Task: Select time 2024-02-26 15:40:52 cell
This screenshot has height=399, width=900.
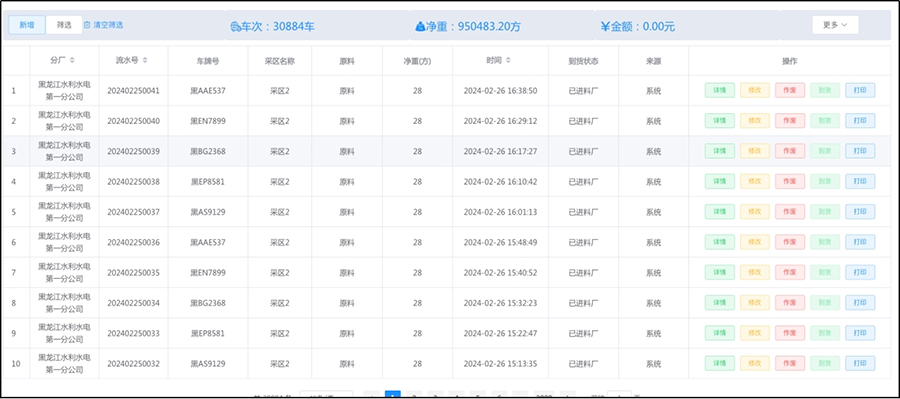Action: (501, 273)
